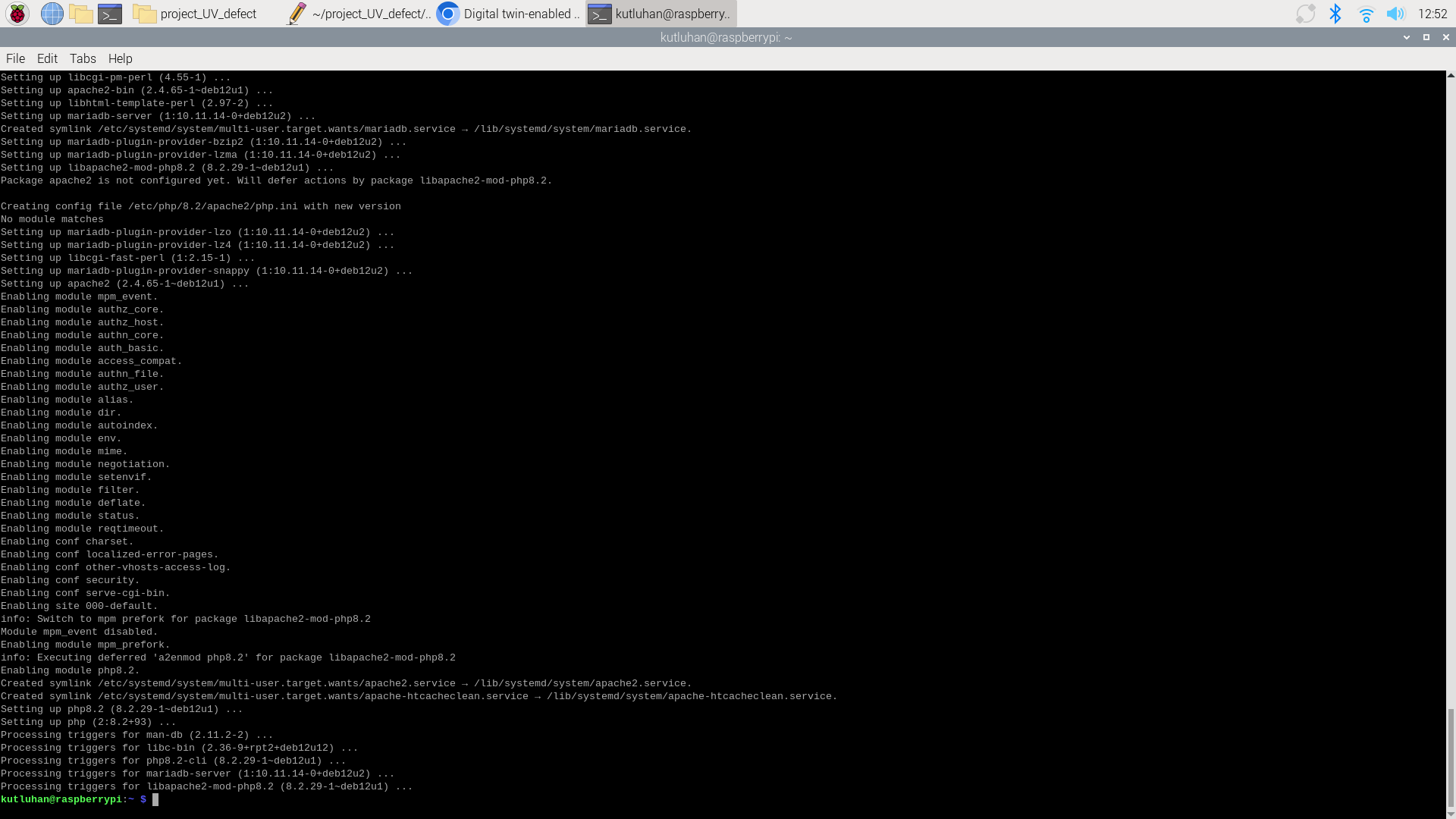This screenshot has height=819, width=1456.
Task: Click 'Enabling conf security.' line
Action: [71, 580]
